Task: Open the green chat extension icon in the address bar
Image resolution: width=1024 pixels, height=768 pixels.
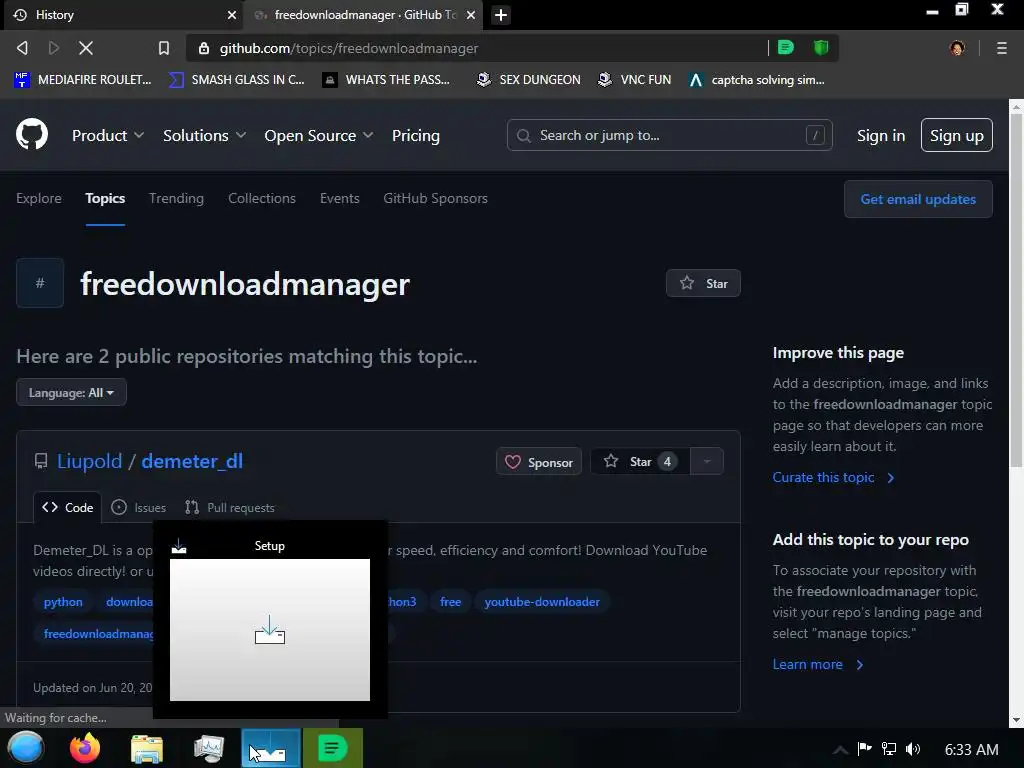Action: pos(786,47)
